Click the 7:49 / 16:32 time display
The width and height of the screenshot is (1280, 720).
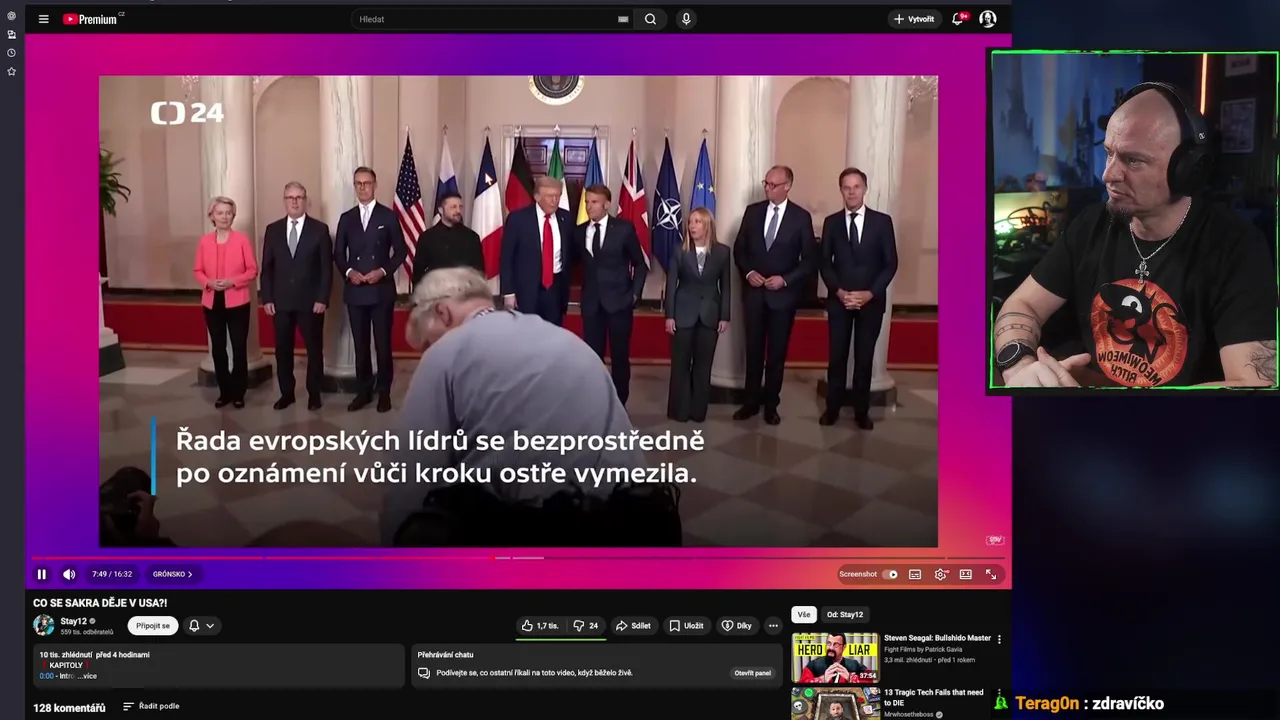click(x=112, y=574)
